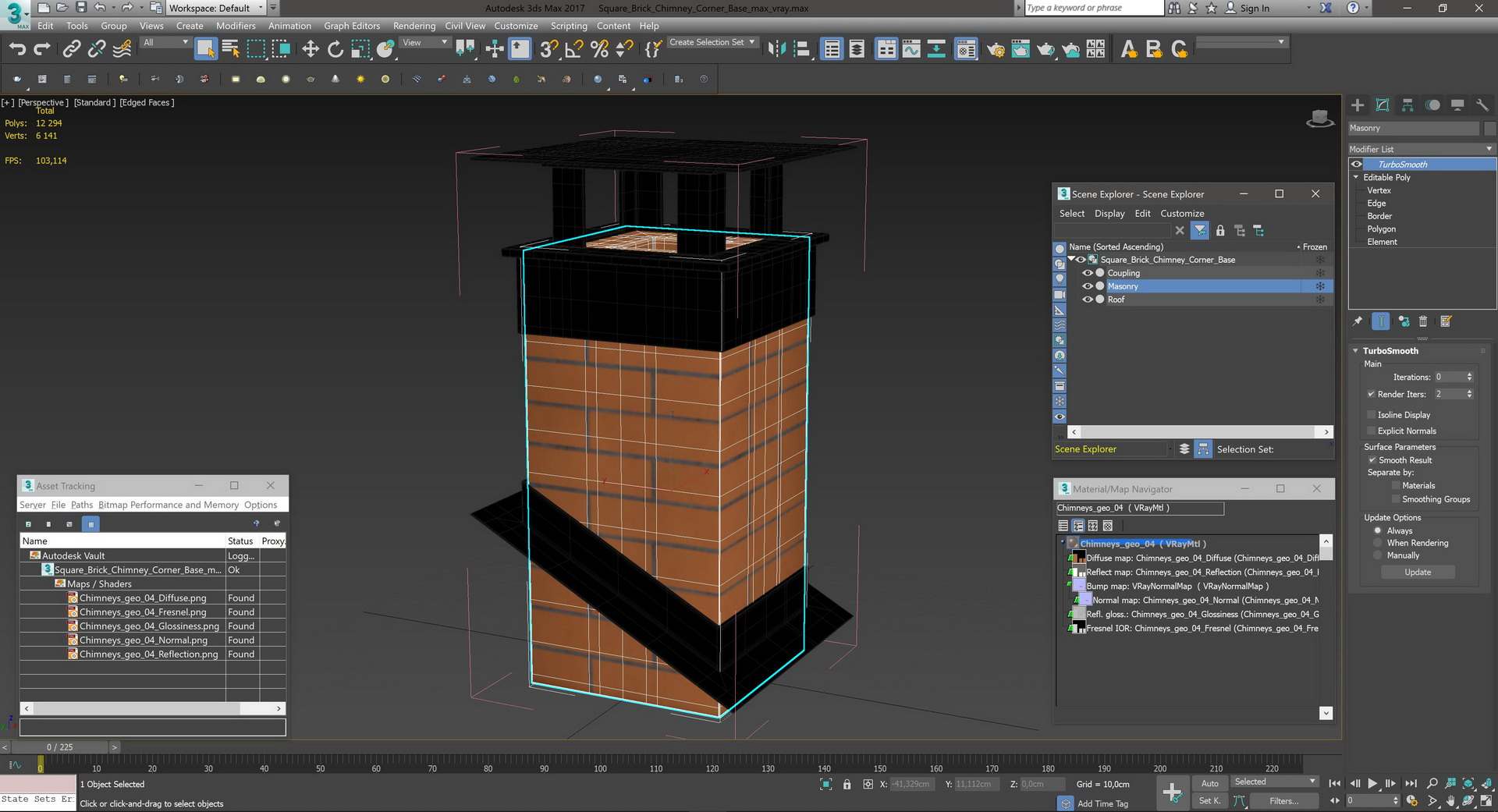Open the Layer Explorer toolbar icon
This screenshot has width=1498, height=812.
pyautogui.click(x=857, y=49)
